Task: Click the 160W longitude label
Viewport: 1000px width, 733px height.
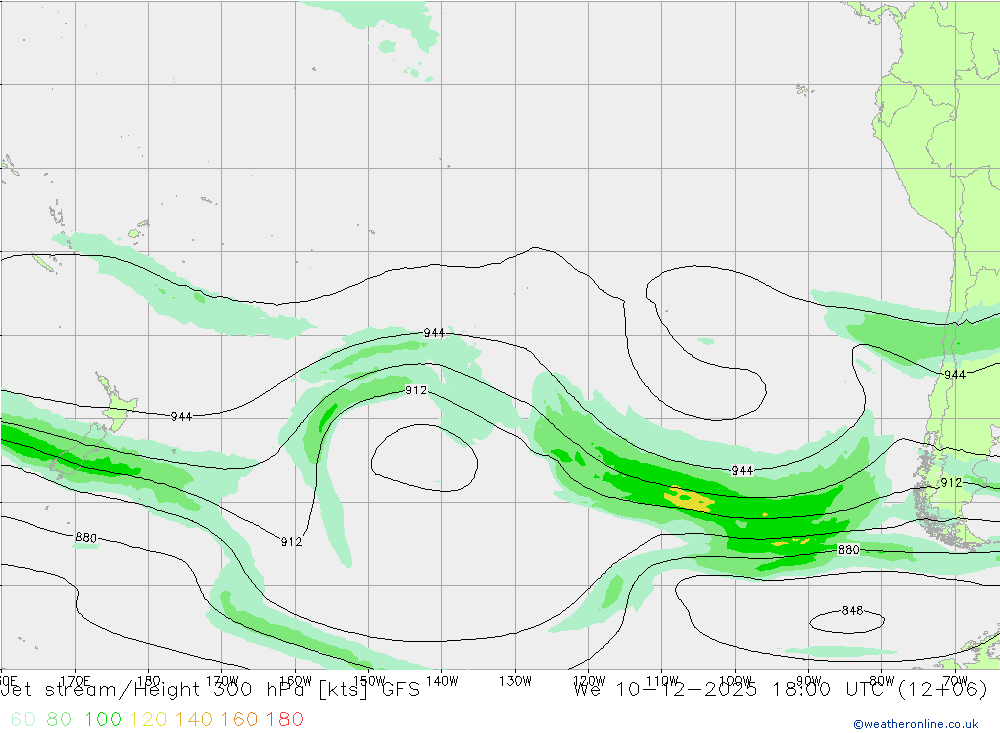Action: pos(295,681)
